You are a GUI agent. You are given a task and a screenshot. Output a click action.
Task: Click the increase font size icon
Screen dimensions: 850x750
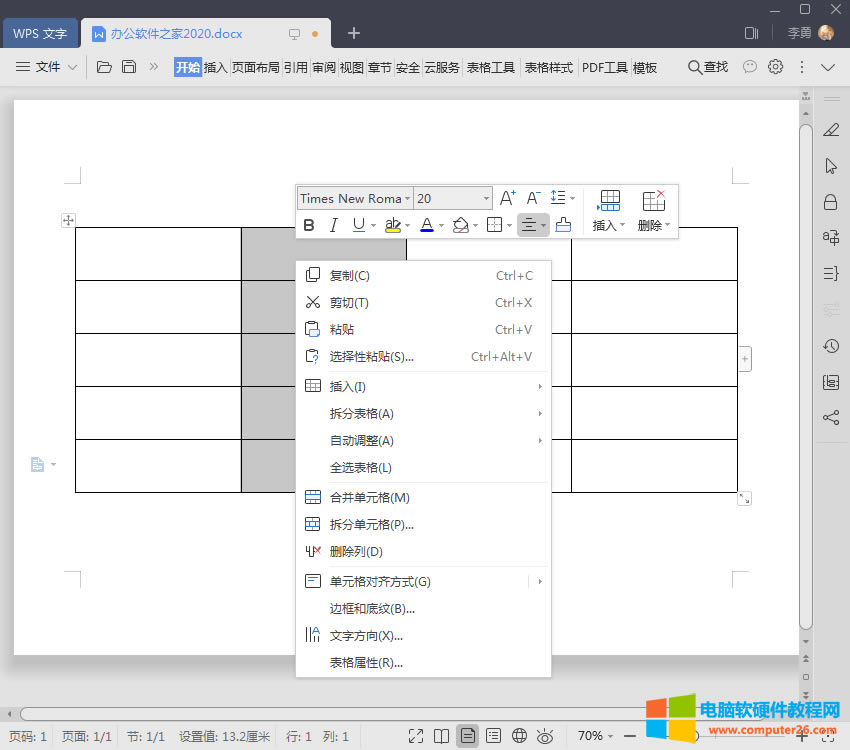[508, 198]
